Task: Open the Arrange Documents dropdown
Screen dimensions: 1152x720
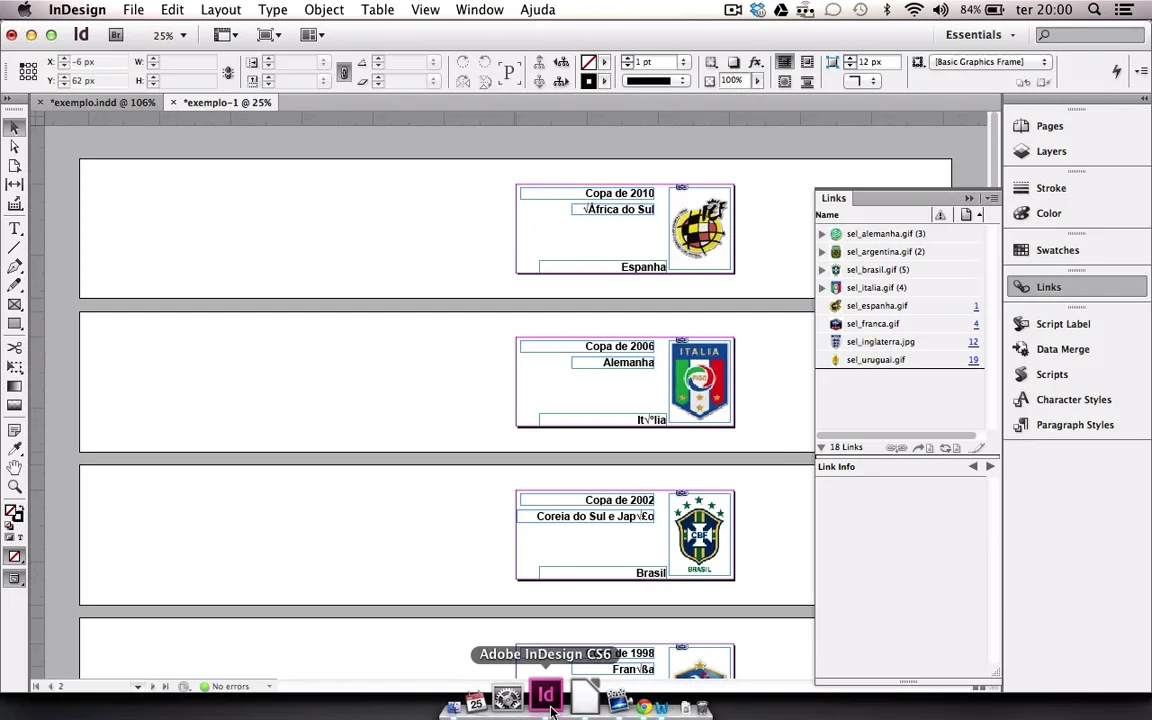Action: [x=312, y=35]
